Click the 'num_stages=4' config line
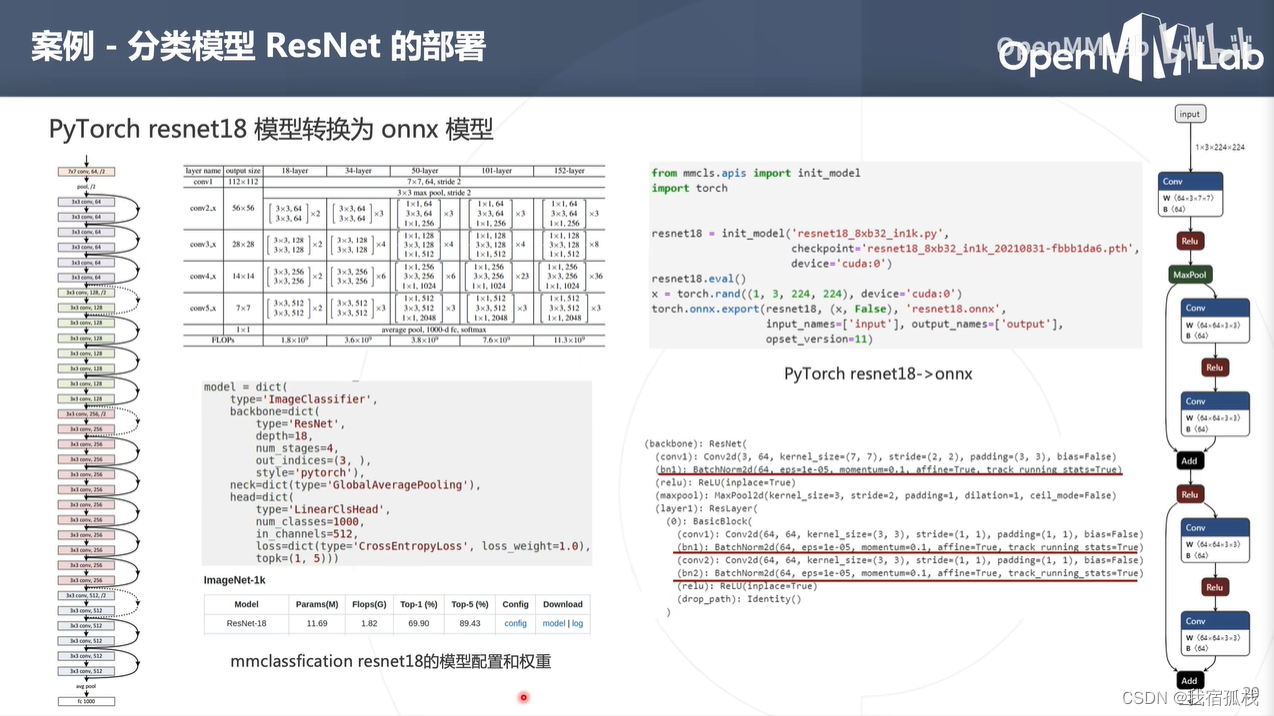The image size is (1274, 716). click(298, 448)
